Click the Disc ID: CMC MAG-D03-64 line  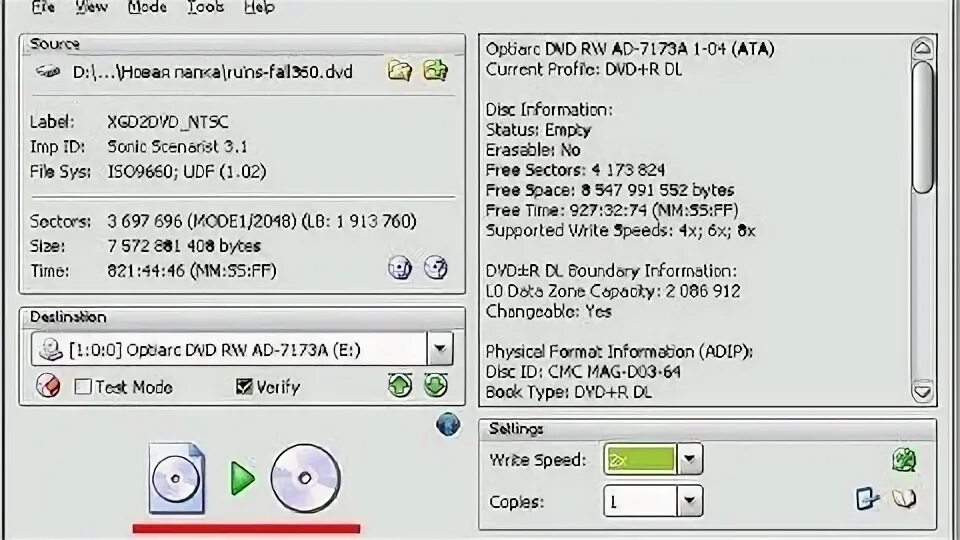(x=583, y=372)
